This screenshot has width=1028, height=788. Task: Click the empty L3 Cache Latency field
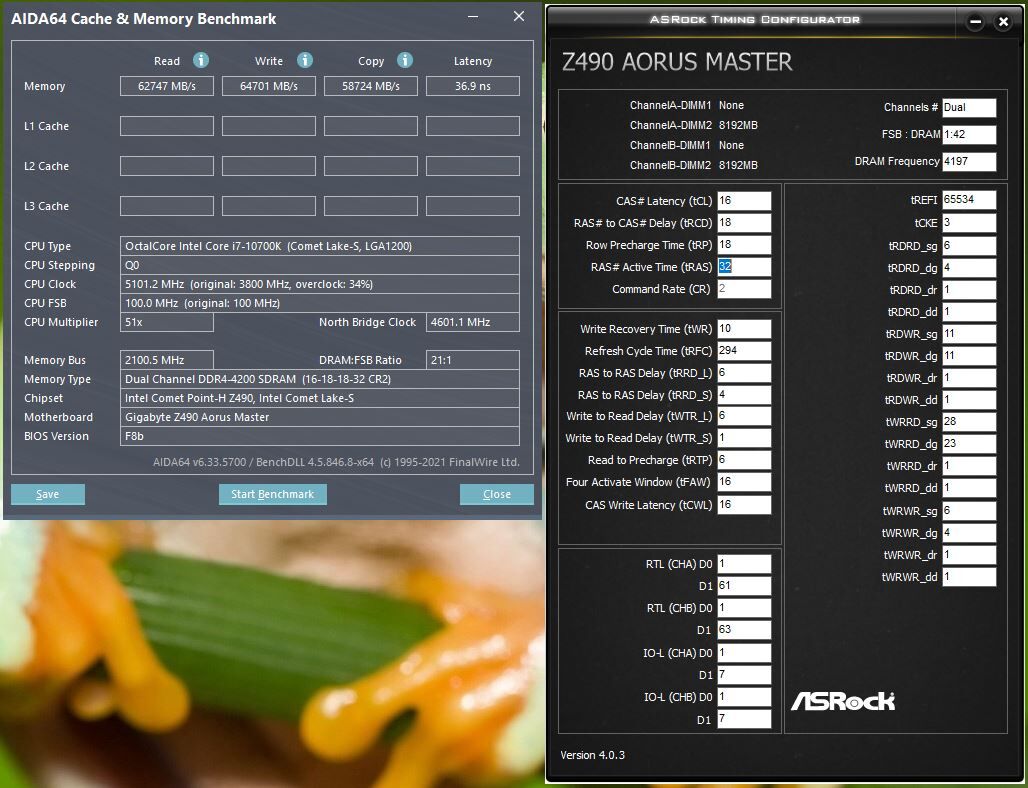[x=473, y=206]
